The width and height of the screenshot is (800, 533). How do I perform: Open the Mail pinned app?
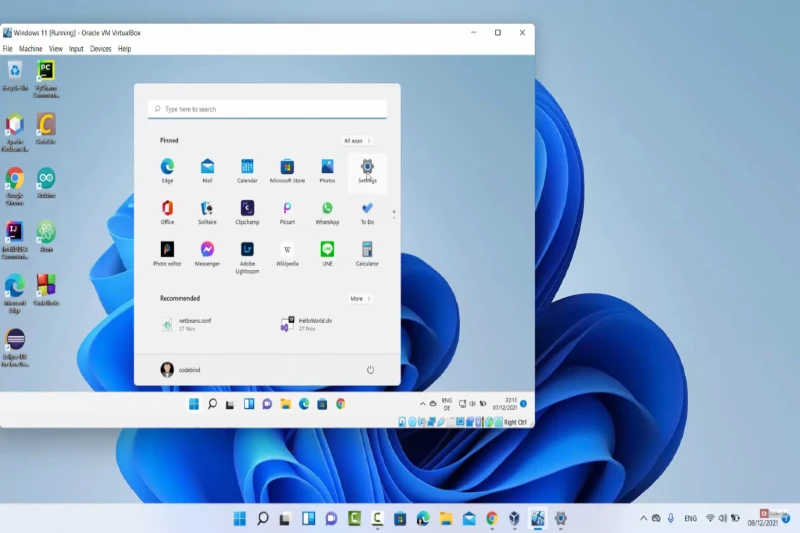click(207, 171)
